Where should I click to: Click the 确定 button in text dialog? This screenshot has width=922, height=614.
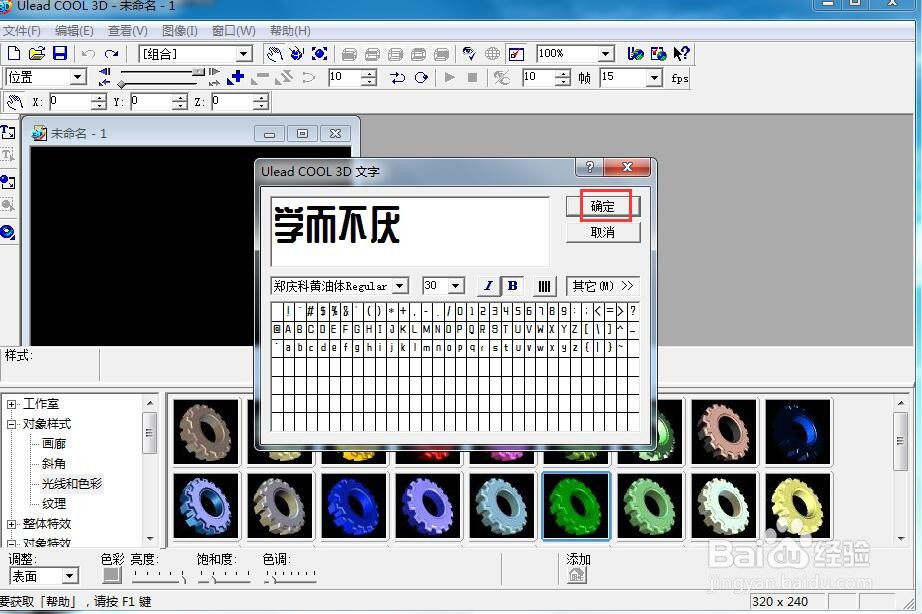pyautogui.click(x=603, y=206)
